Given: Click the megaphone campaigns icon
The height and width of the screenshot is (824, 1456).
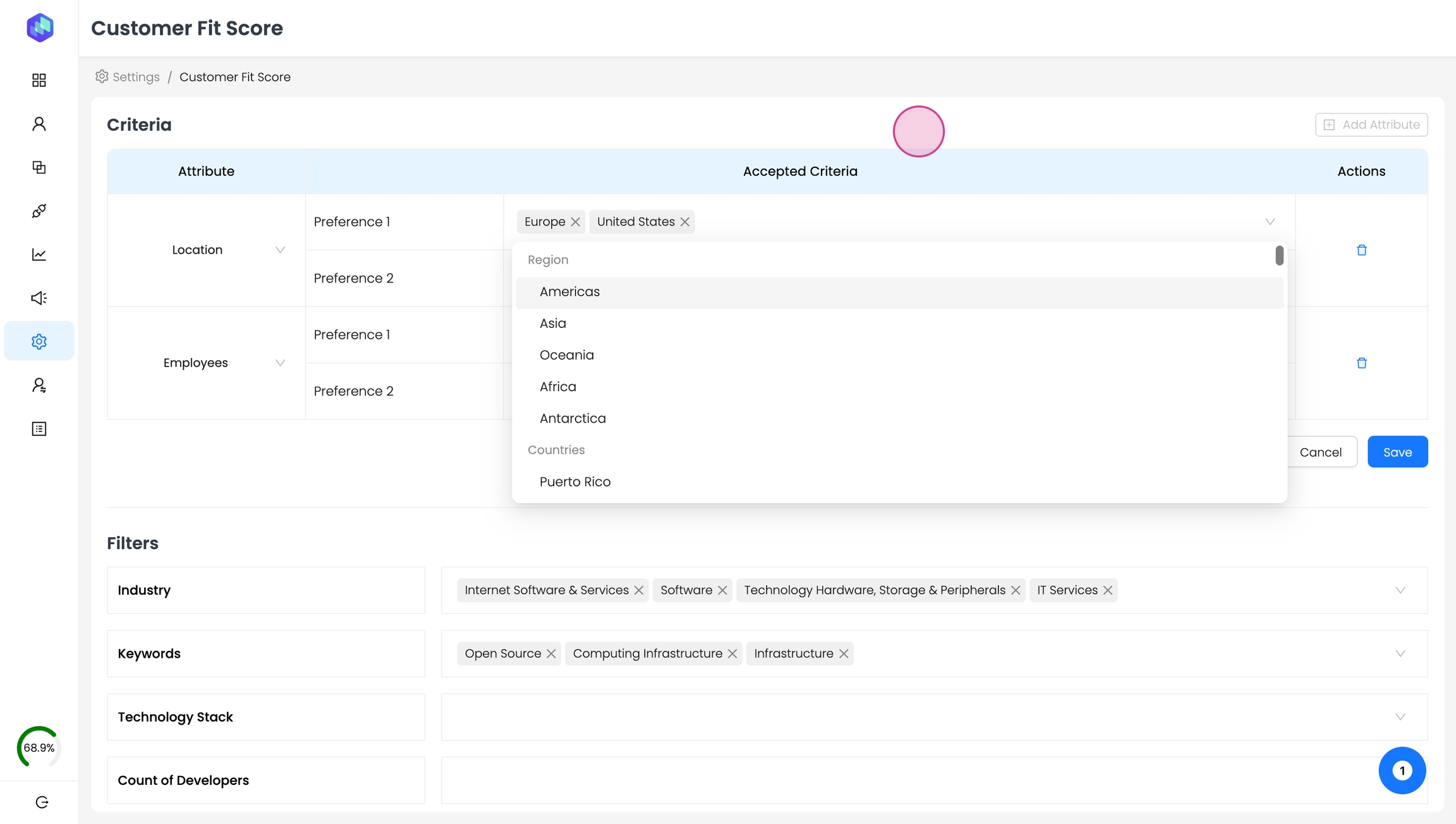Looking at the screenshot, I should [x=39, y=298].
